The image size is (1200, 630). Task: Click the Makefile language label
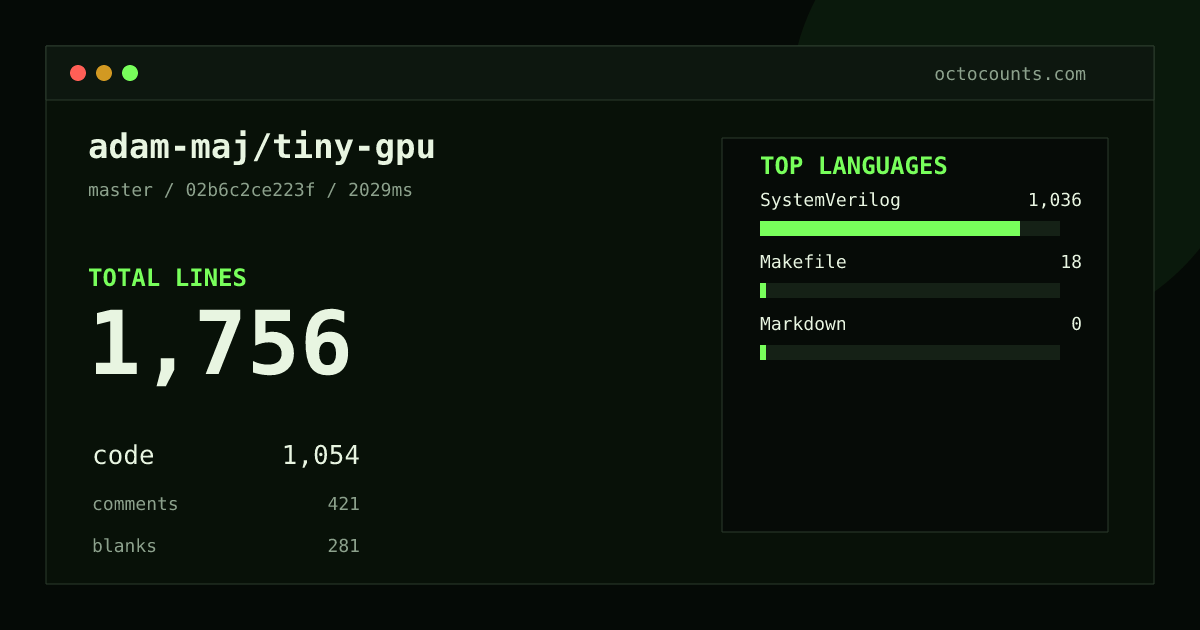pos(803,262)
